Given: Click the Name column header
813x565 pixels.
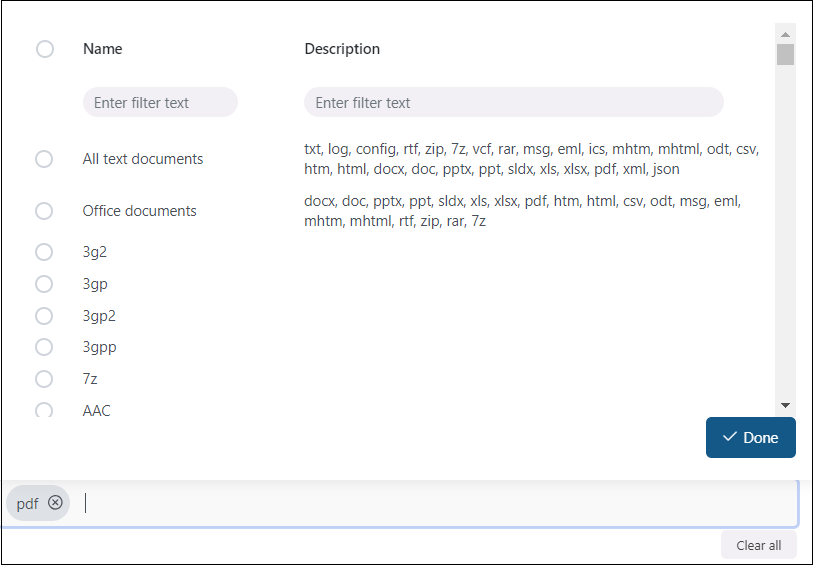Looking at the screenshot, I should pyautogui.click(x=103, y=49).
